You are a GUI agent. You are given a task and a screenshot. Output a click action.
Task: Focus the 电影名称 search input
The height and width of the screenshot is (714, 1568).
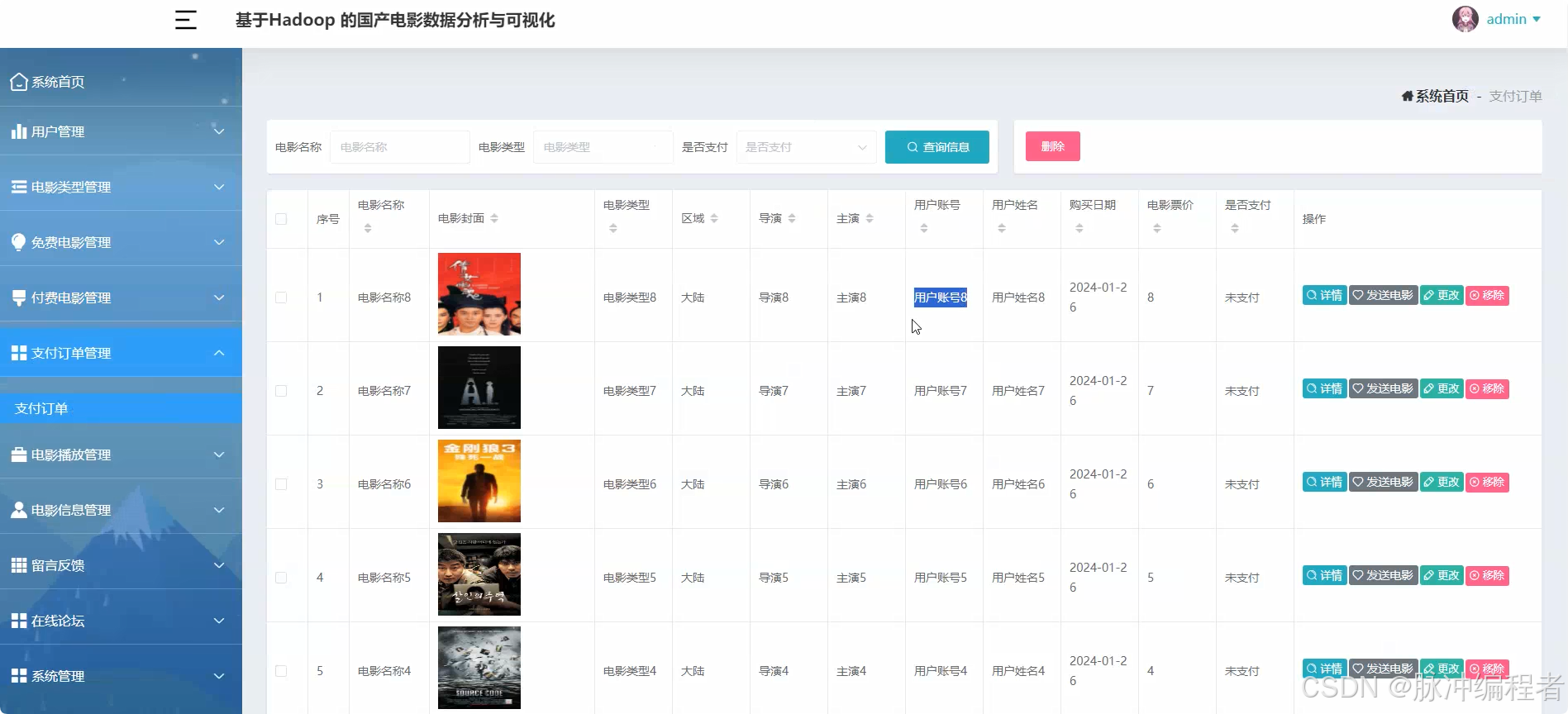point(400,147)
